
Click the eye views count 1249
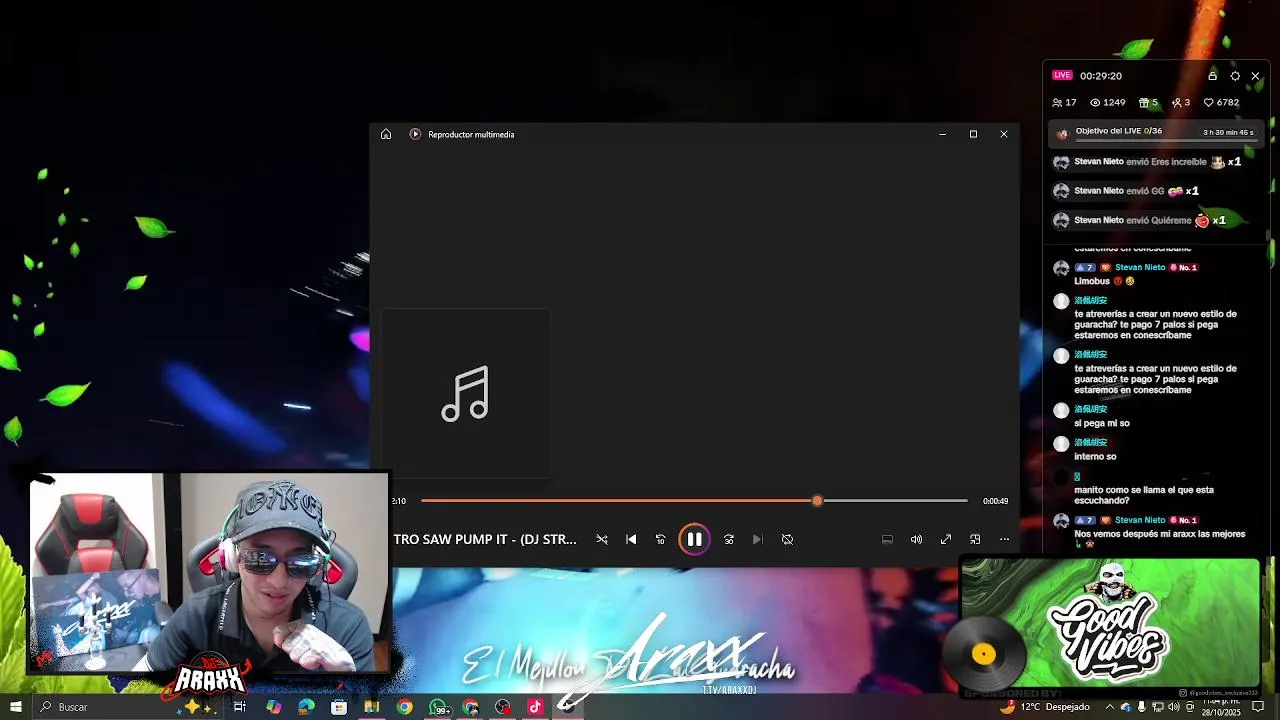click(1108, 102)
